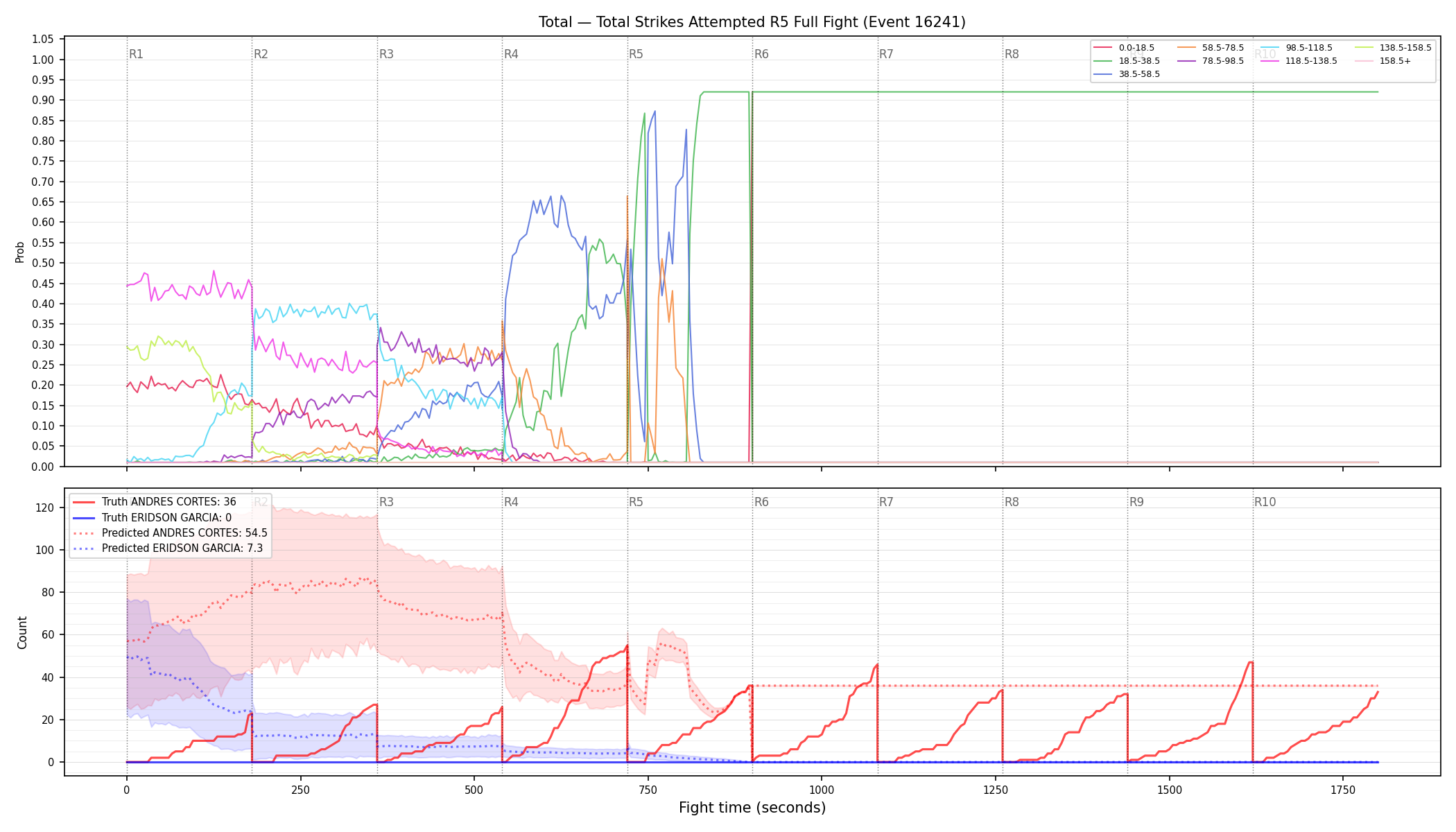Click the R5 round marker in the probability chart

[636, 54]
